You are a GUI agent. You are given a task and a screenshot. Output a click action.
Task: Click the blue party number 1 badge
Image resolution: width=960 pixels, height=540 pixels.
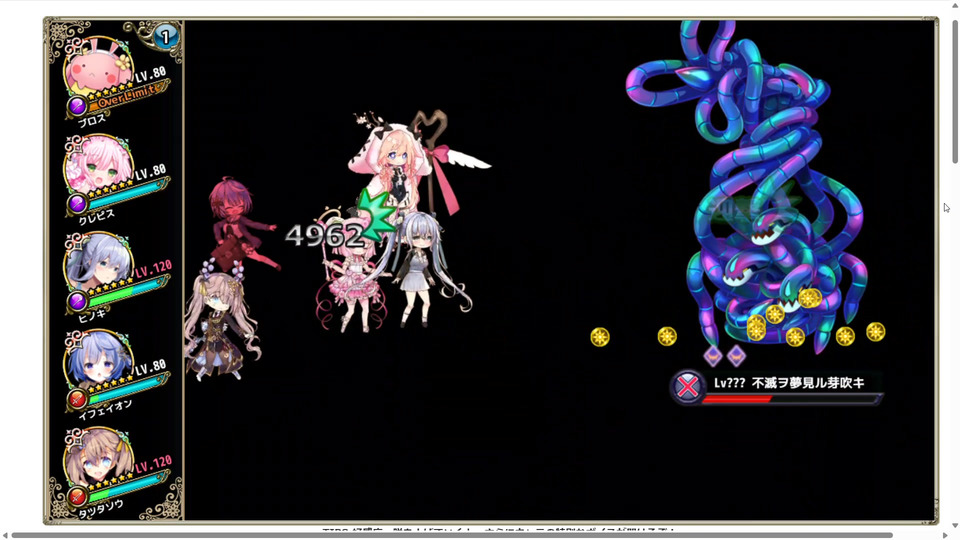pyautogui.click(x=165, y=37)
